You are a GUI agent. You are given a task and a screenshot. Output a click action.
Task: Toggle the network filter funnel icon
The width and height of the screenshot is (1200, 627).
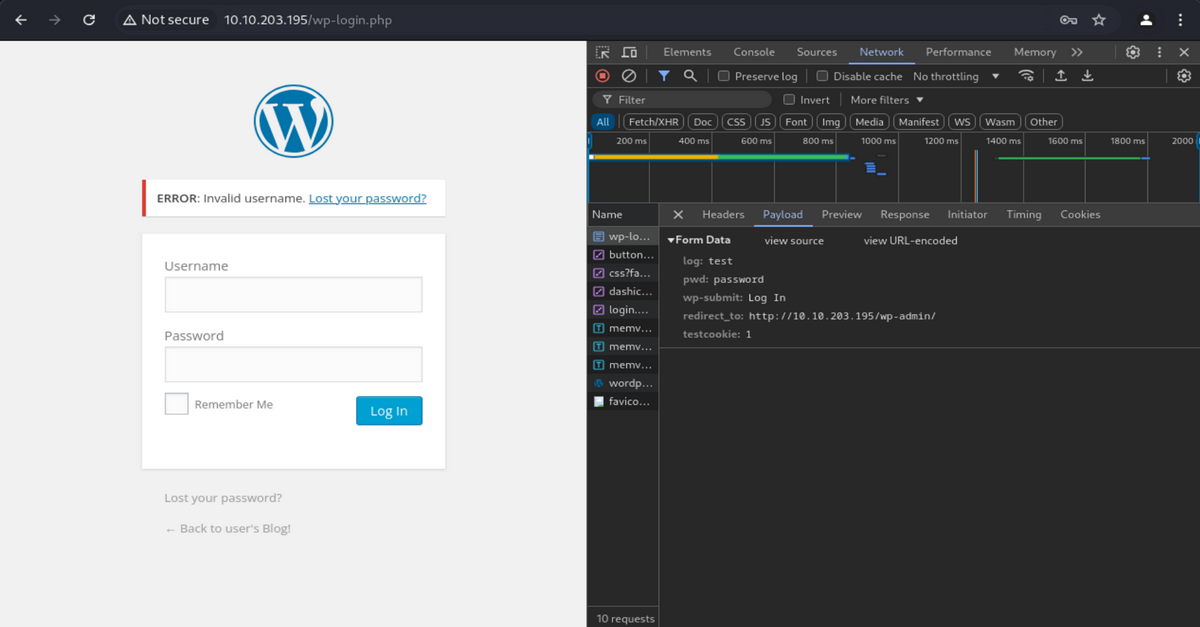coord(664,76)
